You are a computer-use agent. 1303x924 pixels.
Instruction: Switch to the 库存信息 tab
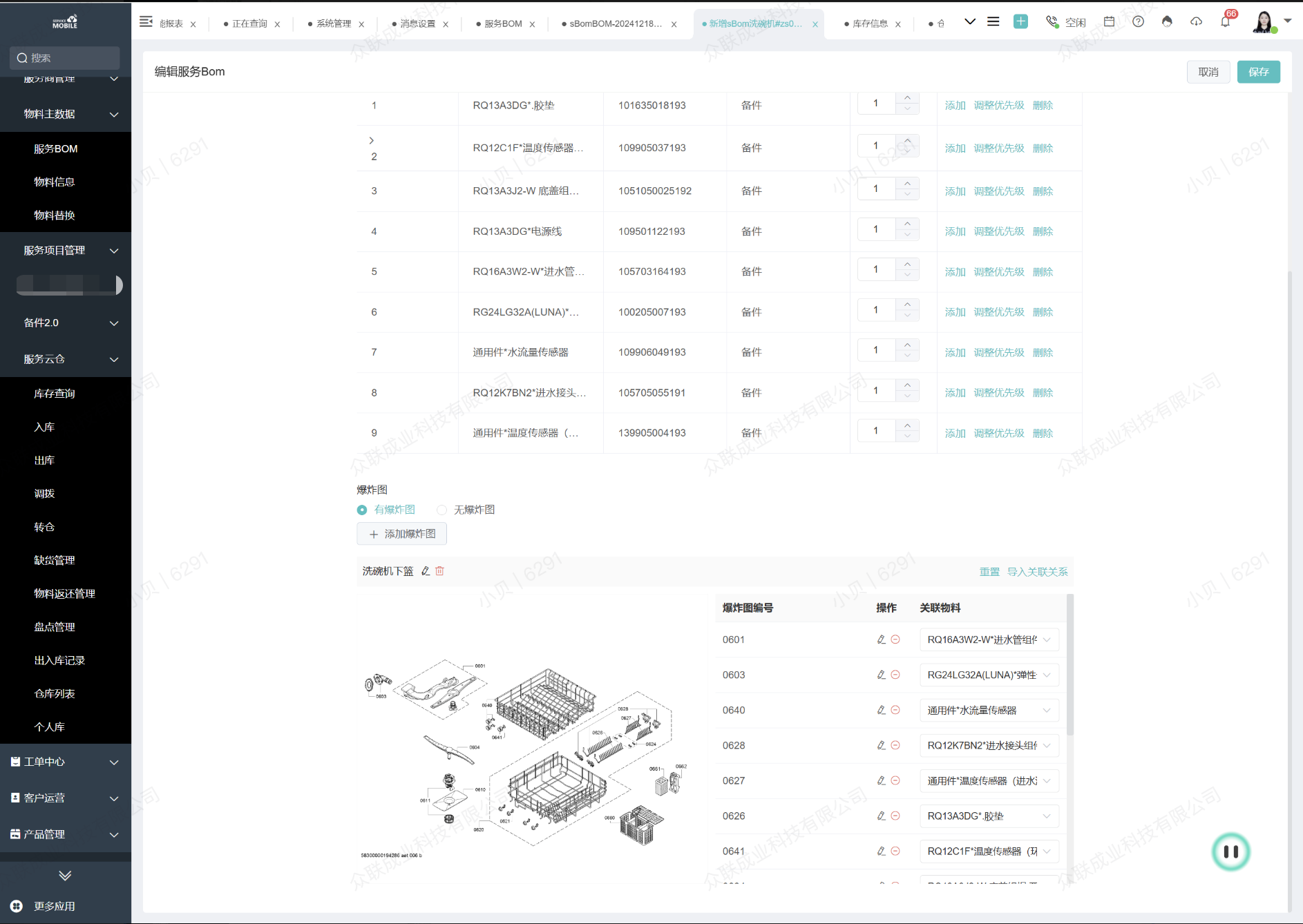click(870, 23)
